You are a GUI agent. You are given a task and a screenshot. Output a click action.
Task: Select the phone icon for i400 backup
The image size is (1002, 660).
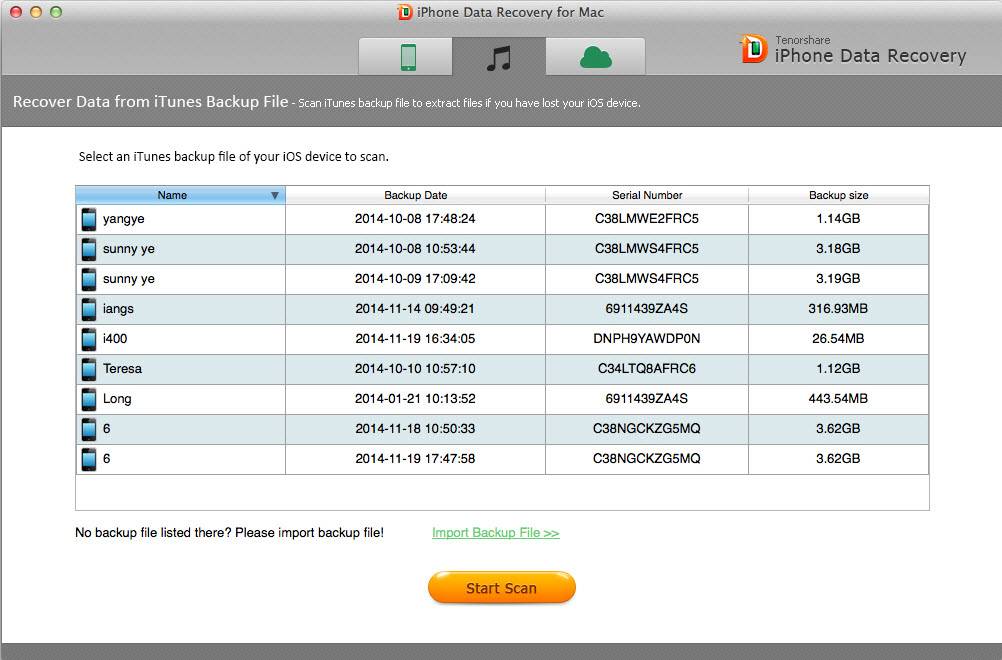[x=89, y=339]
